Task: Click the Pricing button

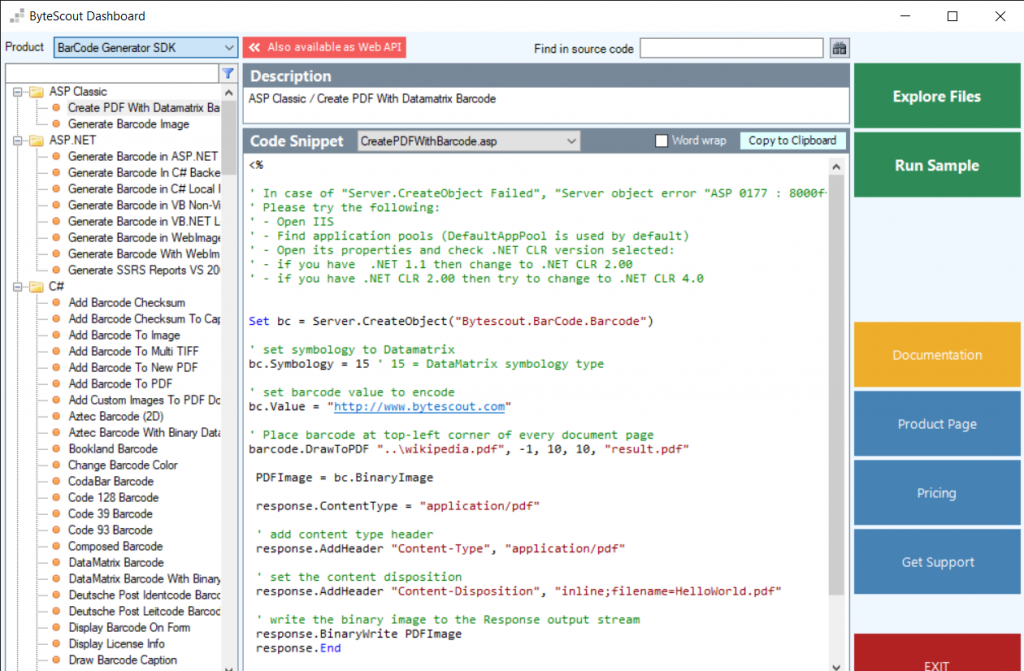Action: pos(936,493)
